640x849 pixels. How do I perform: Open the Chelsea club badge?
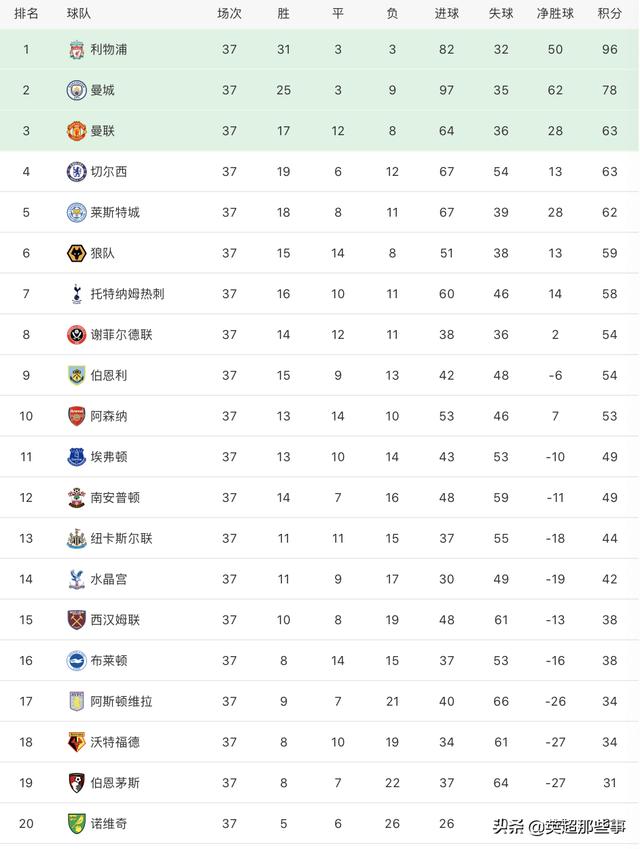pyautogui.click(x=76, y=172)
